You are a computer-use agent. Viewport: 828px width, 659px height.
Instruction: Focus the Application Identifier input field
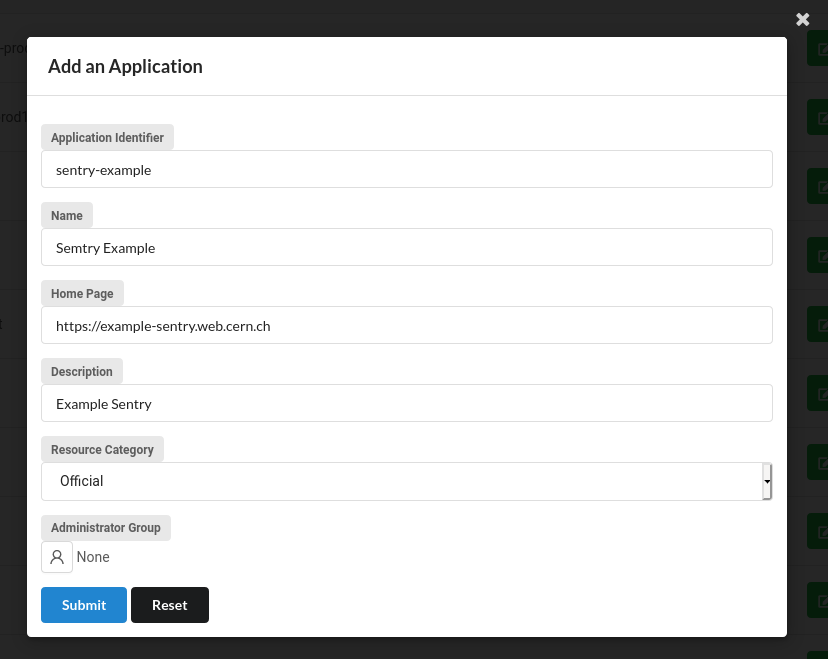407,169
